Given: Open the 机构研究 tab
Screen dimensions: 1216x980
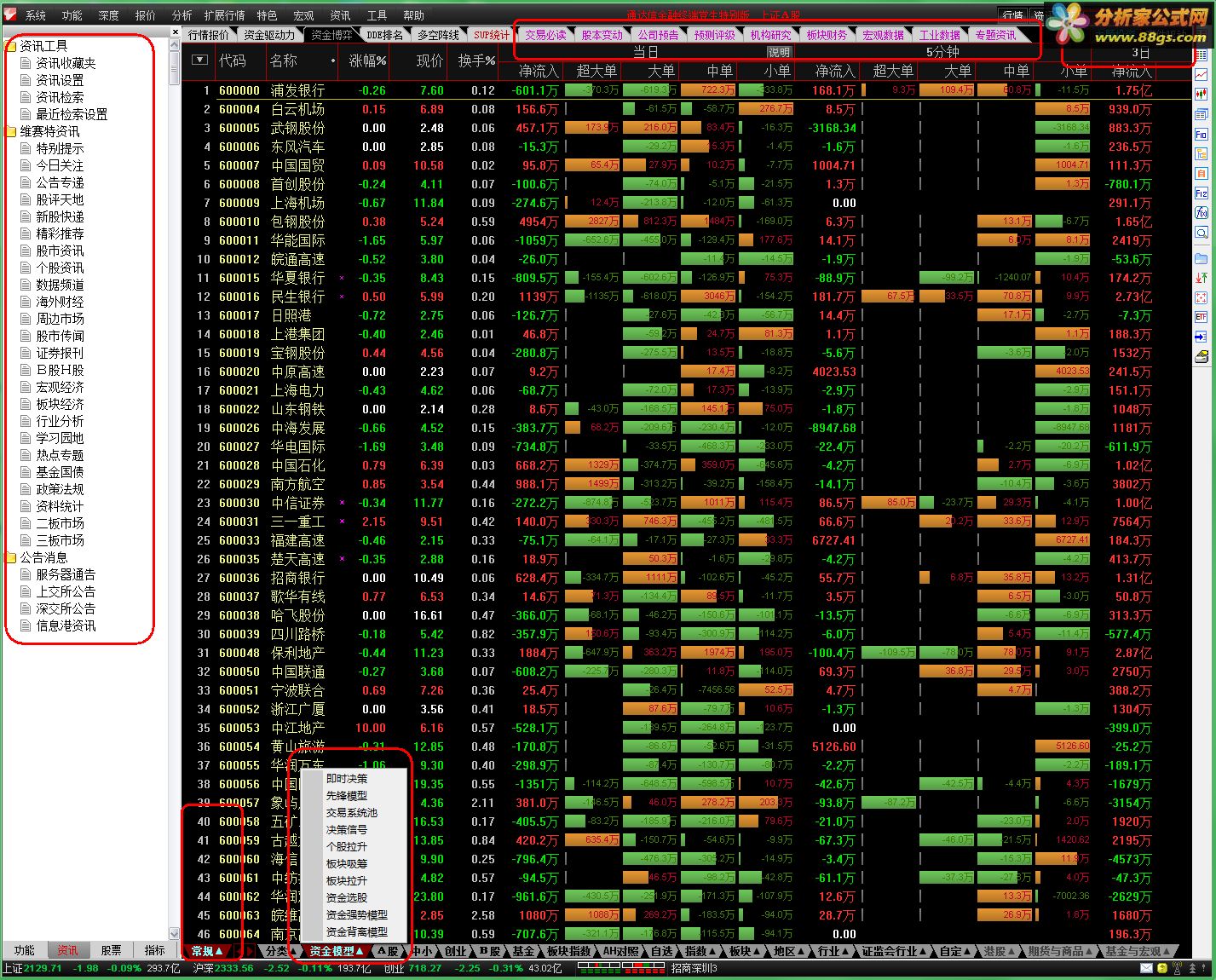Looking at the screenshot, I should 770,35.
